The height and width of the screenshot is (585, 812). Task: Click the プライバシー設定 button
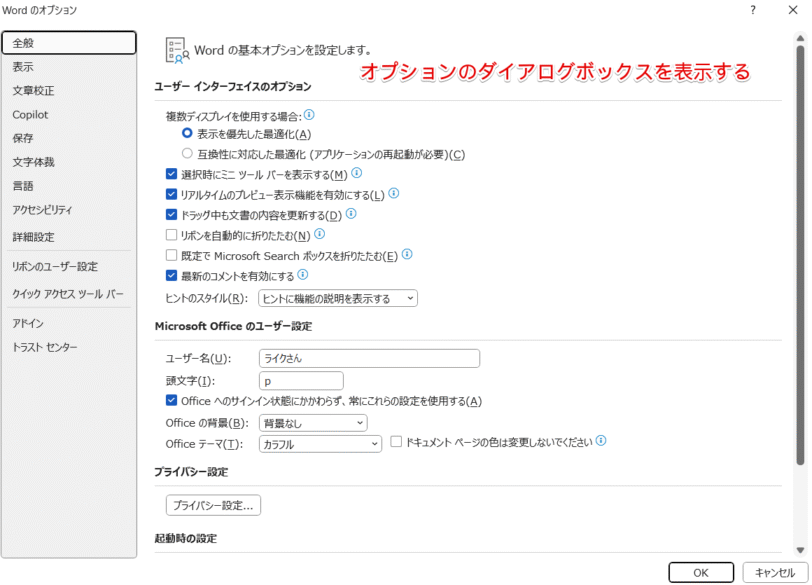[x=213, y=505]
